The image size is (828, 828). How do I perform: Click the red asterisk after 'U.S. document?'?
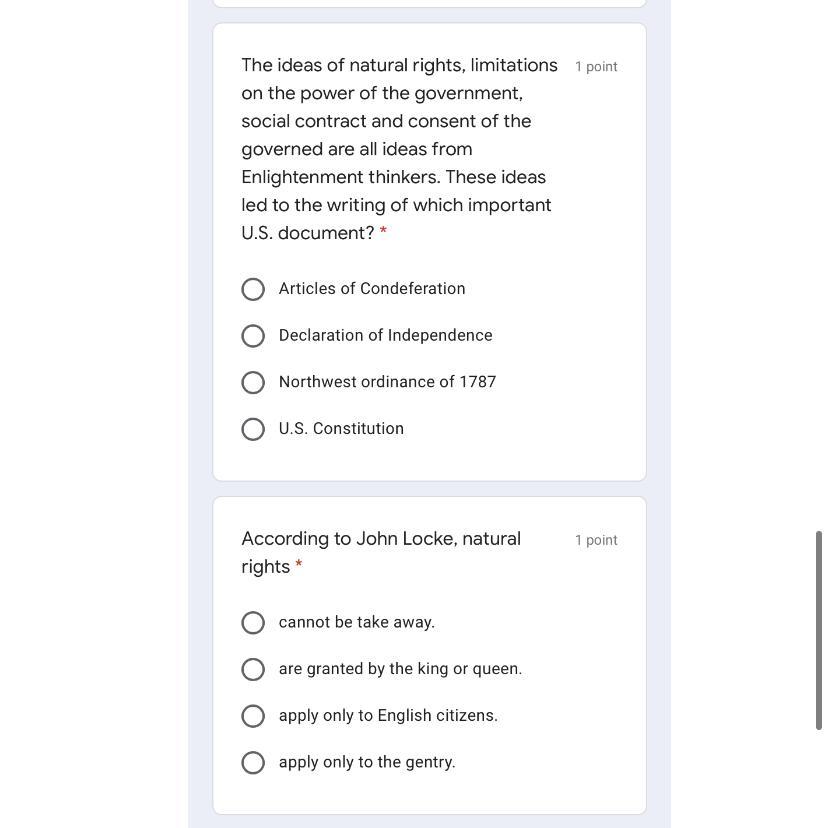(383, 232)
